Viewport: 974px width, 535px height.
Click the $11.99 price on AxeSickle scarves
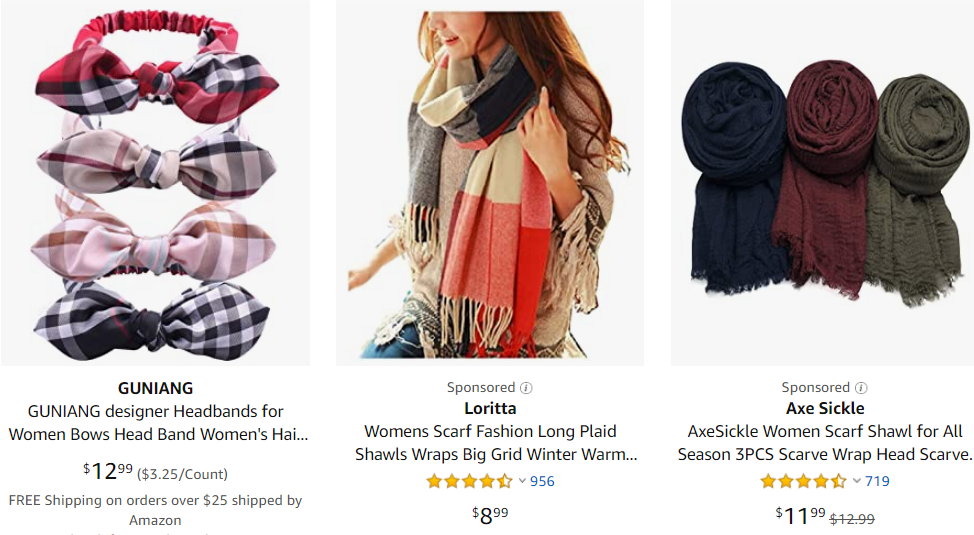coord(800,514)
